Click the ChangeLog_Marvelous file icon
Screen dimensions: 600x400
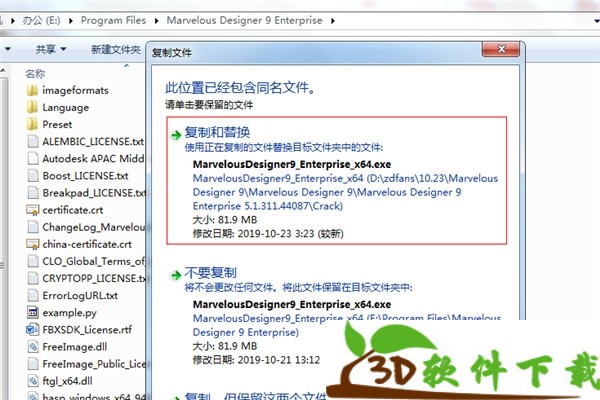[33, 227]
